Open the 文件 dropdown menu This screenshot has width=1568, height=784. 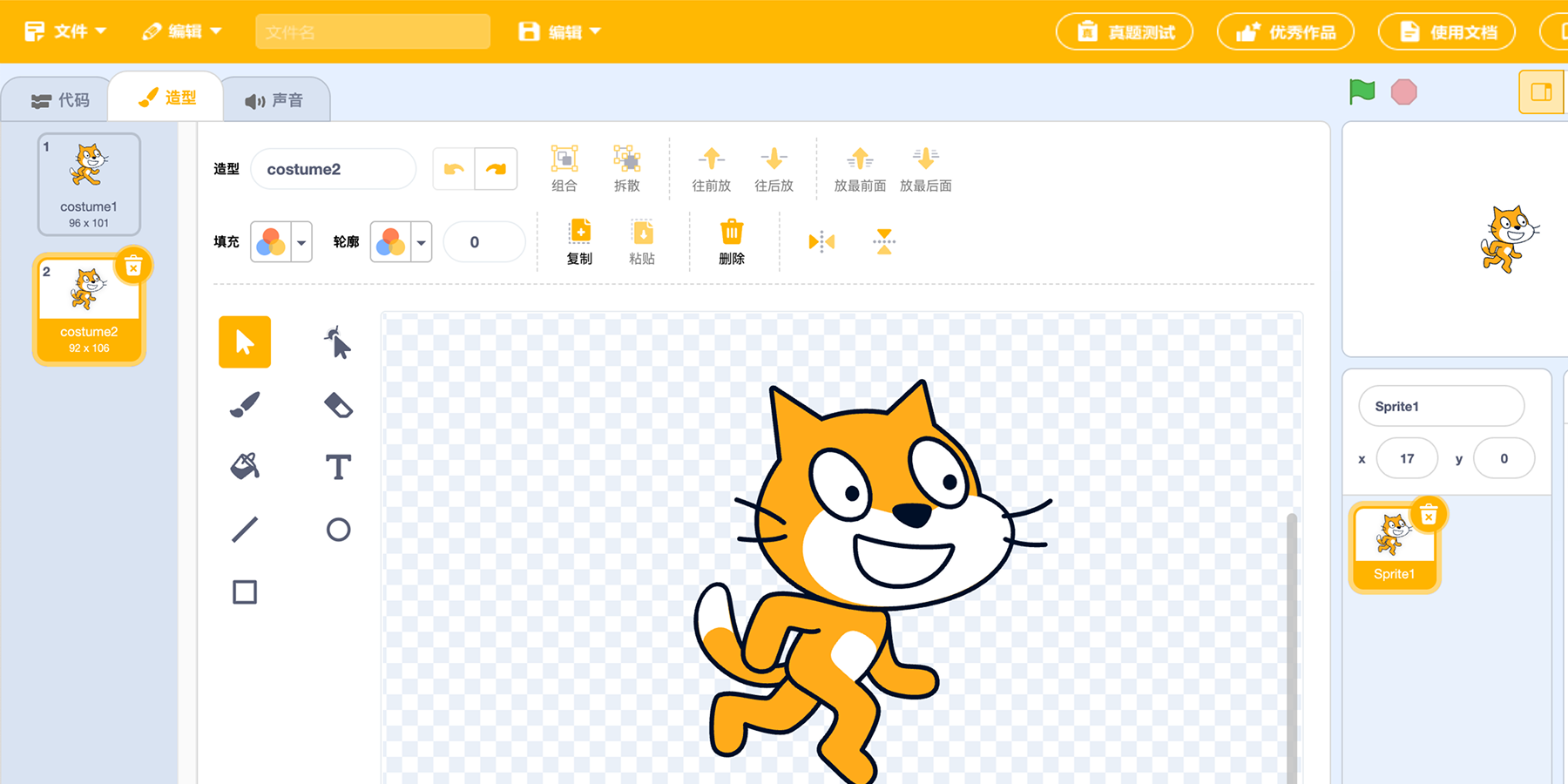(65, 31)
